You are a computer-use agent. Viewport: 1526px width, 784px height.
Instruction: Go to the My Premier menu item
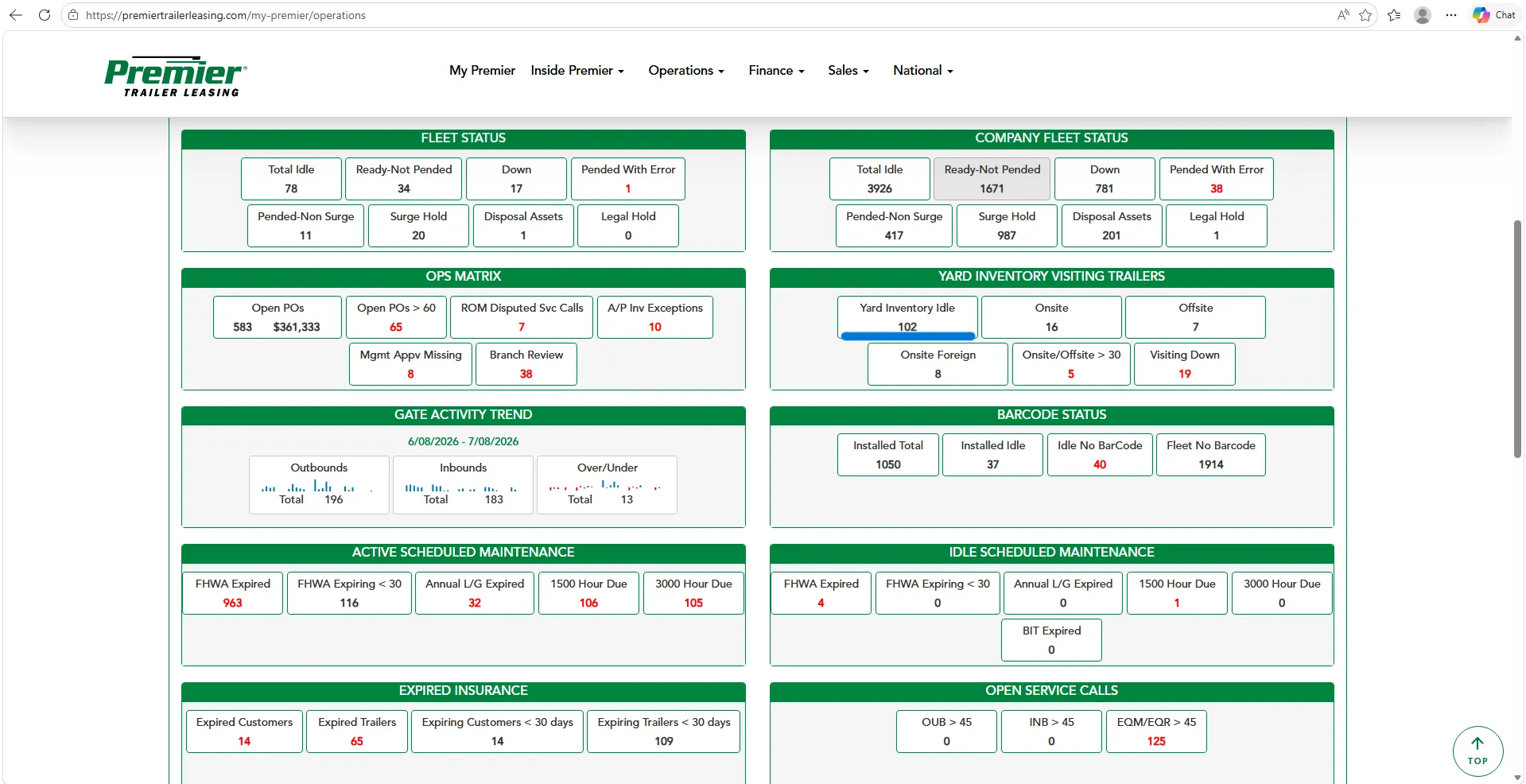coord(482,71)
